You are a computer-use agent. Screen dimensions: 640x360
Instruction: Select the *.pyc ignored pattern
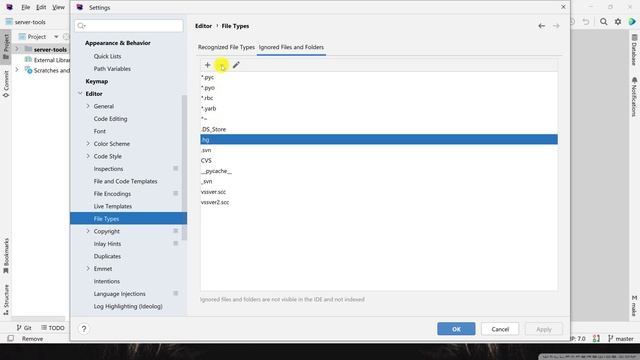tap(379, 77)
